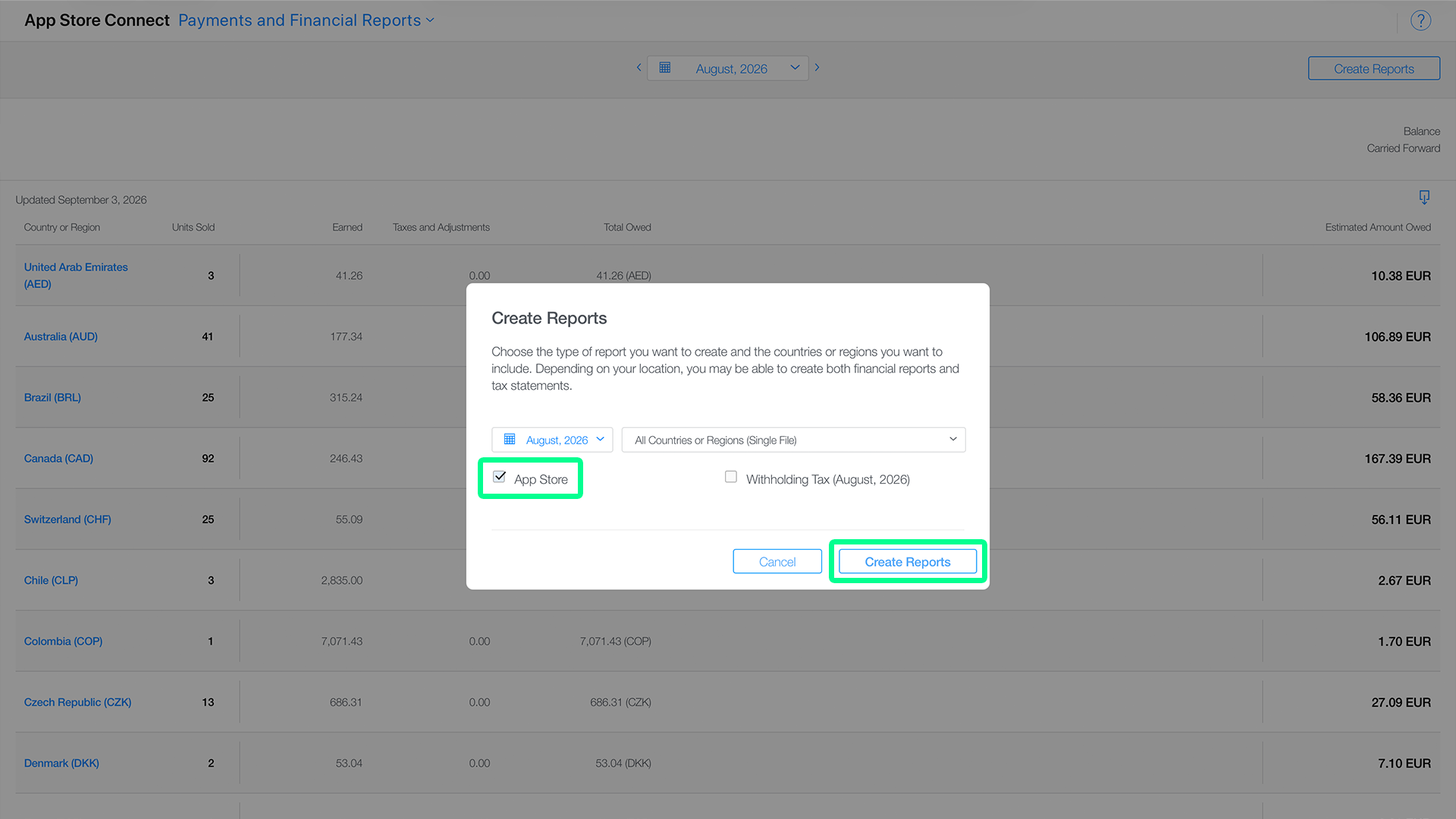The width and height of the screenshot is (1456, 819).
Task: Cancel the Create Reports dialog
Action: [777, 562]
